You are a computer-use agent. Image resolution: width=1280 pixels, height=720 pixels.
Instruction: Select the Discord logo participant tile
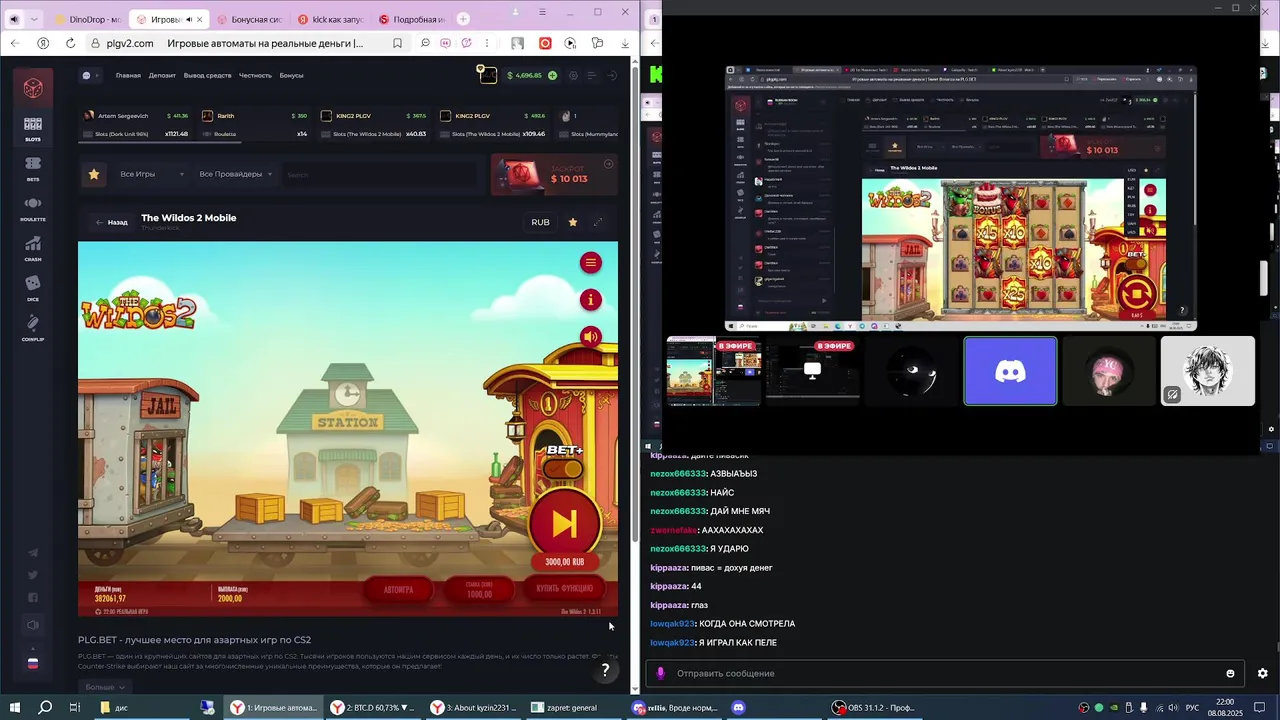pos(1010,371)
